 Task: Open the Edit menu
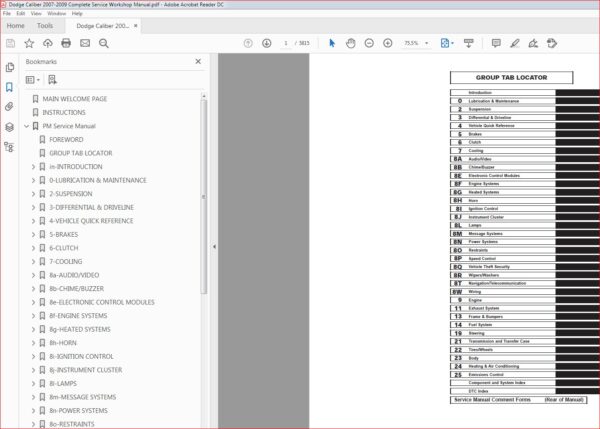click(x=21, y=13)
